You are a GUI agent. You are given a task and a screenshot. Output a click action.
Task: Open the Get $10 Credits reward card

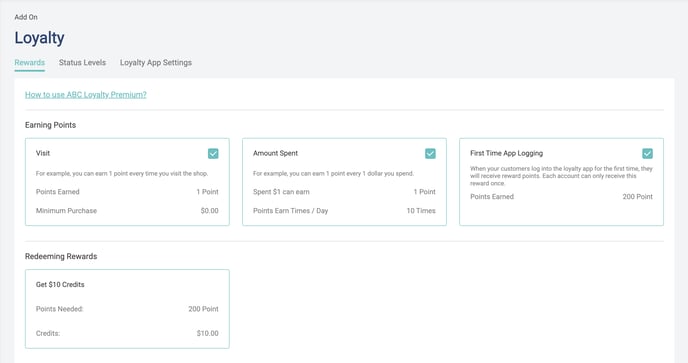click(x=127, y=309)
